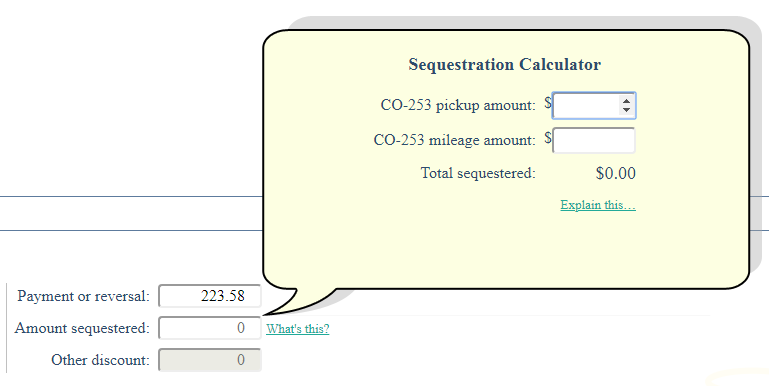Screen dimensions: 769x386
Task: Click the "Other discount:" label
Action: coord(100,360)
